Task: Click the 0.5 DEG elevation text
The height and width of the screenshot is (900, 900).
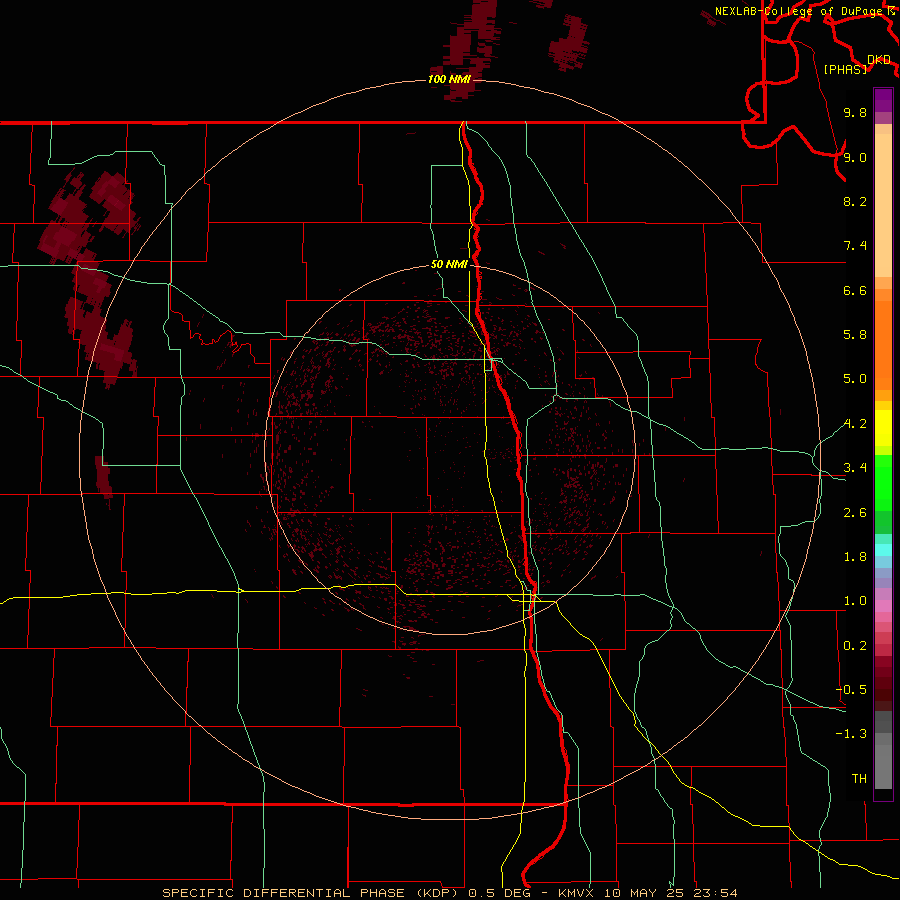Action: [x=500, y=893]
